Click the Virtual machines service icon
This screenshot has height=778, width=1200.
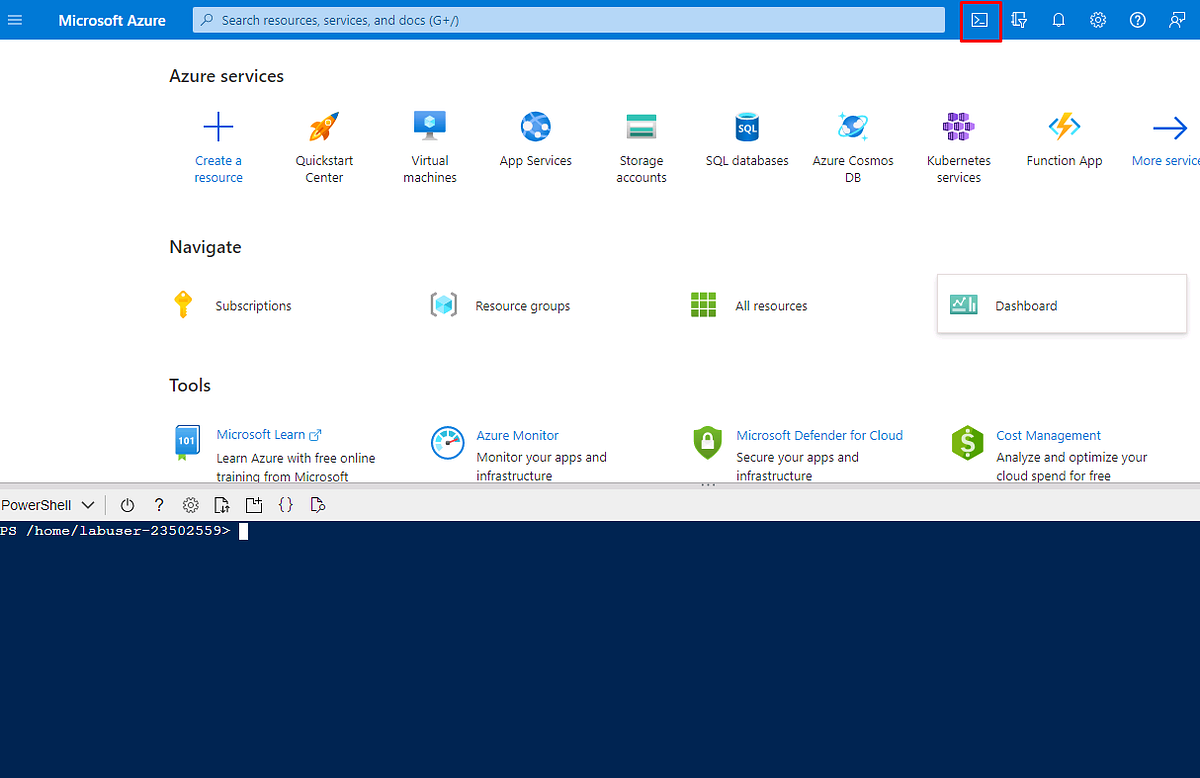(x=429, y=126)
